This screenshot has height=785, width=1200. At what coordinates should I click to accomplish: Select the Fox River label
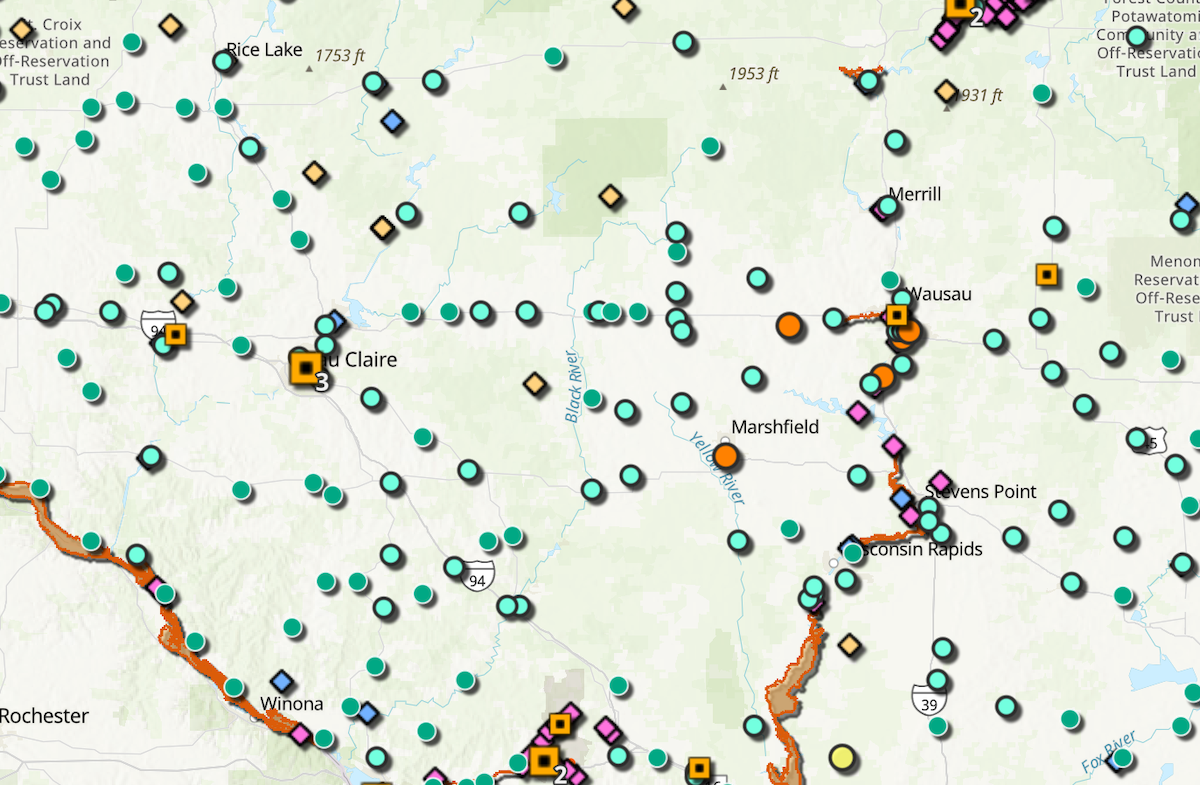(x=1109, y=751)
